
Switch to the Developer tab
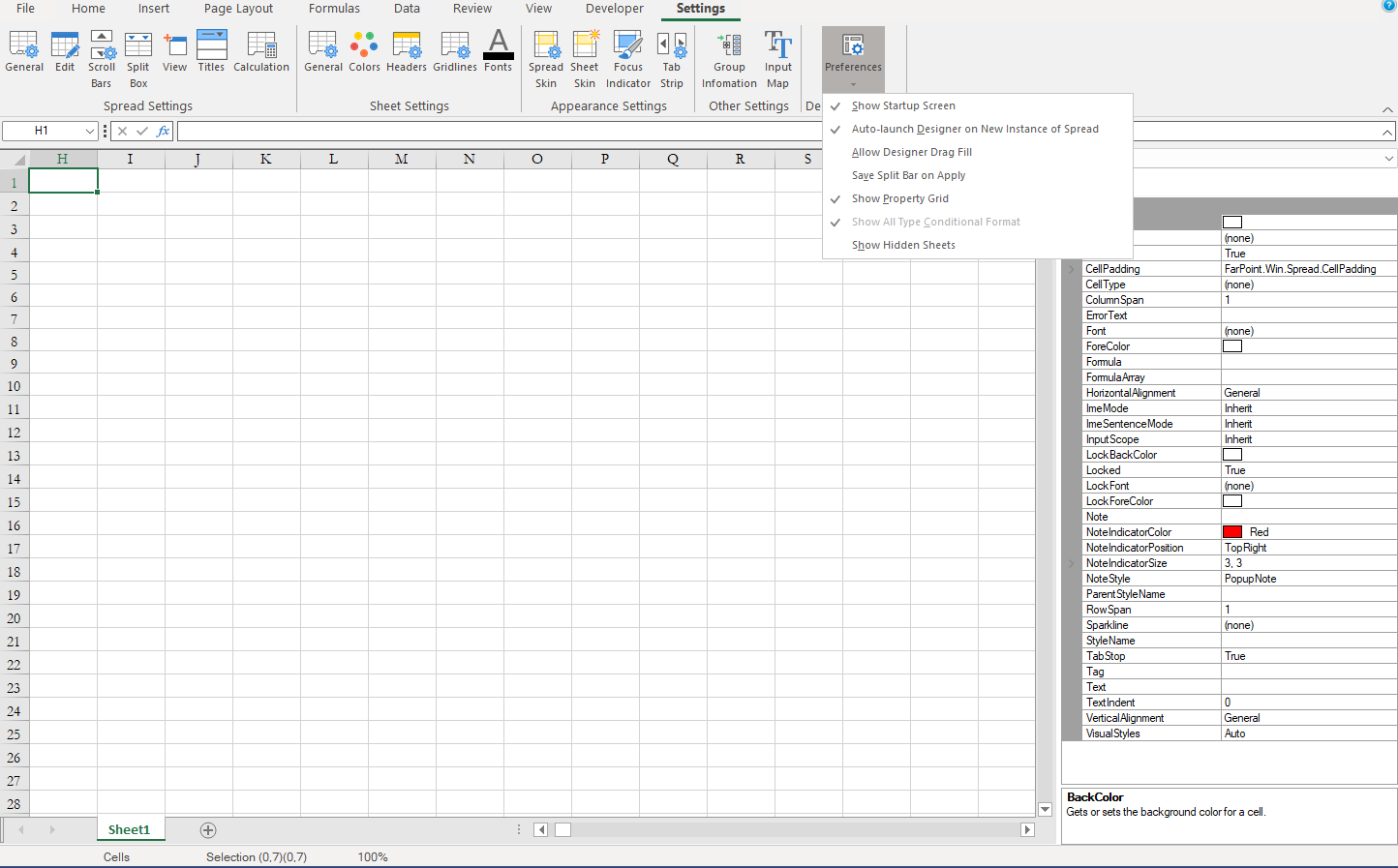point(614,9)
